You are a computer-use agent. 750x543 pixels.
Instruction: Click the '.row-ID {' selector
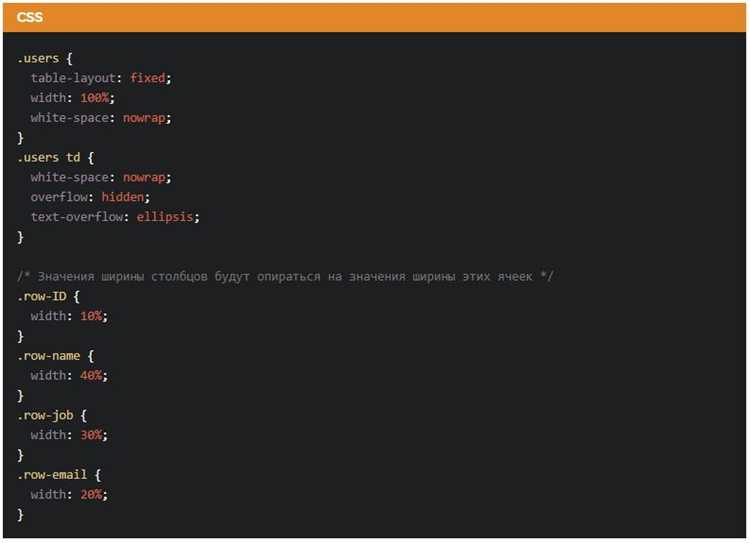(x=48, y=296)
